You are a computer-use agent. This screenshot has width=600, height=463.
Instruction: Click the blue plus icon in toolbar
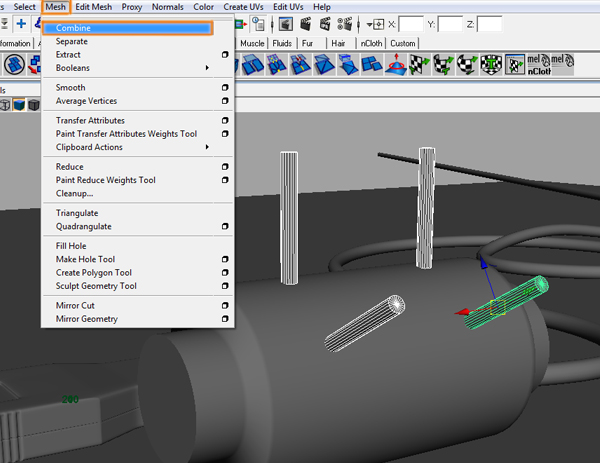point(21,24)
